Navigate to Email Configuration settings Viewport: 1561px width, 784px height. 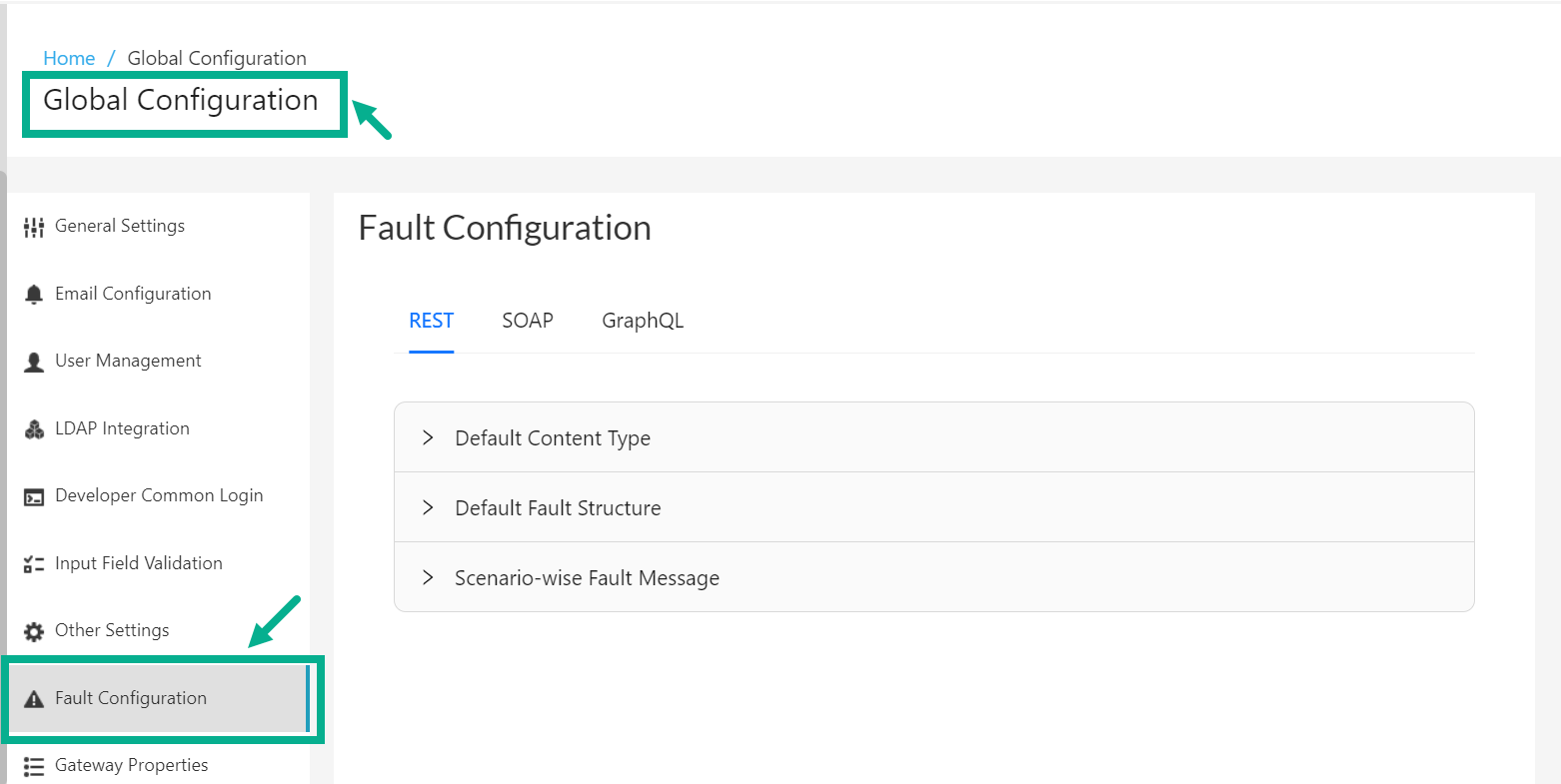(x=133, y=293)
